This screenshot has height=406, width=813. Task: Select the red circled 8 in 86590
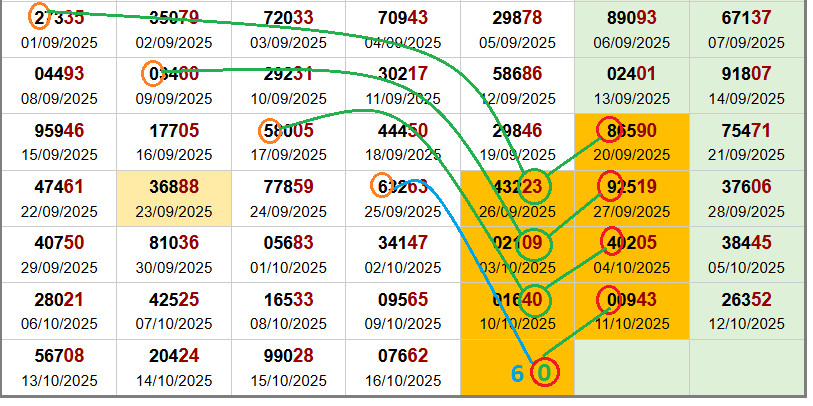609,130
